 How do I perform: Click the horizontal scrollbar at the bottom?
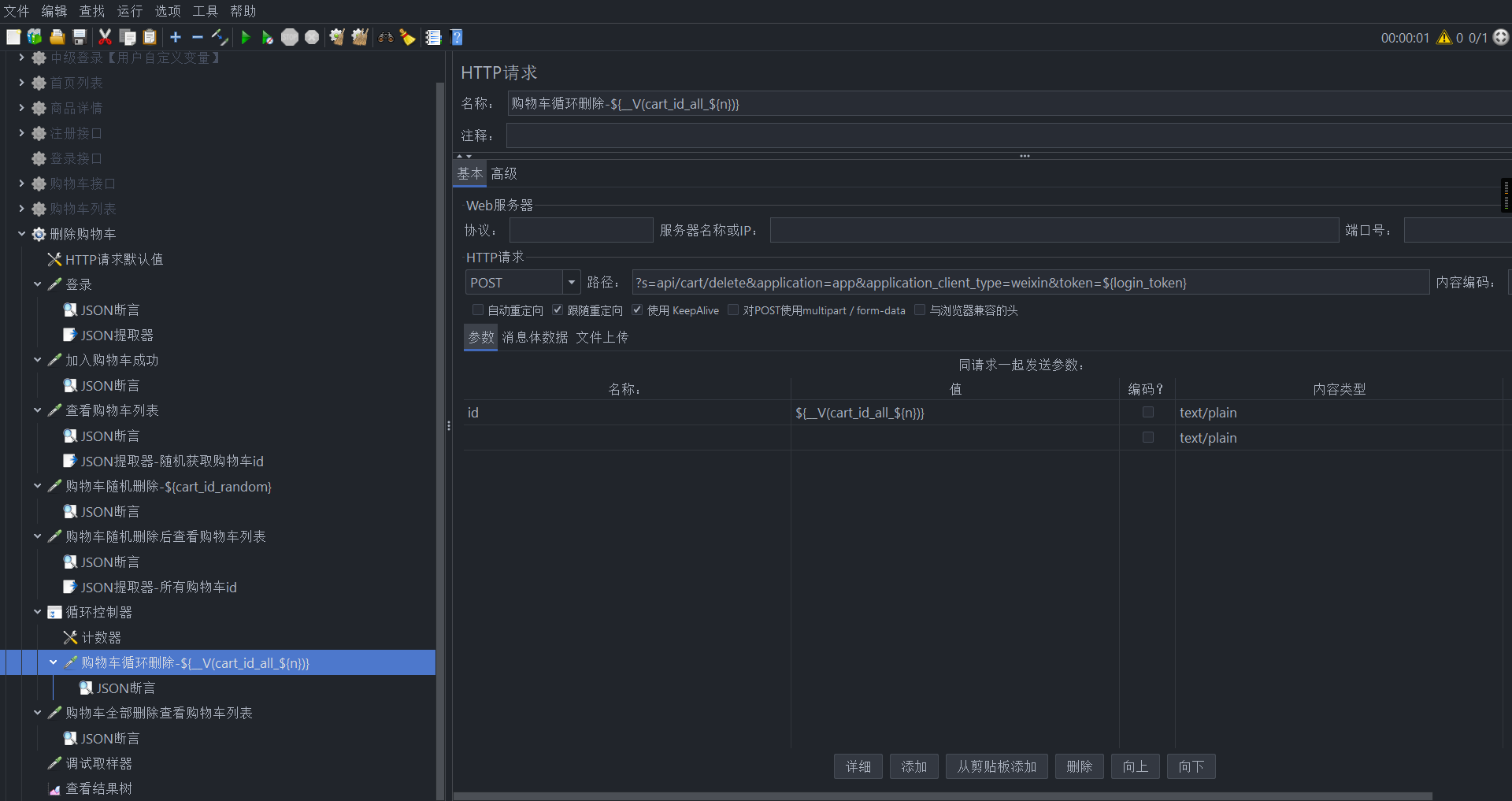click(943, 796)
